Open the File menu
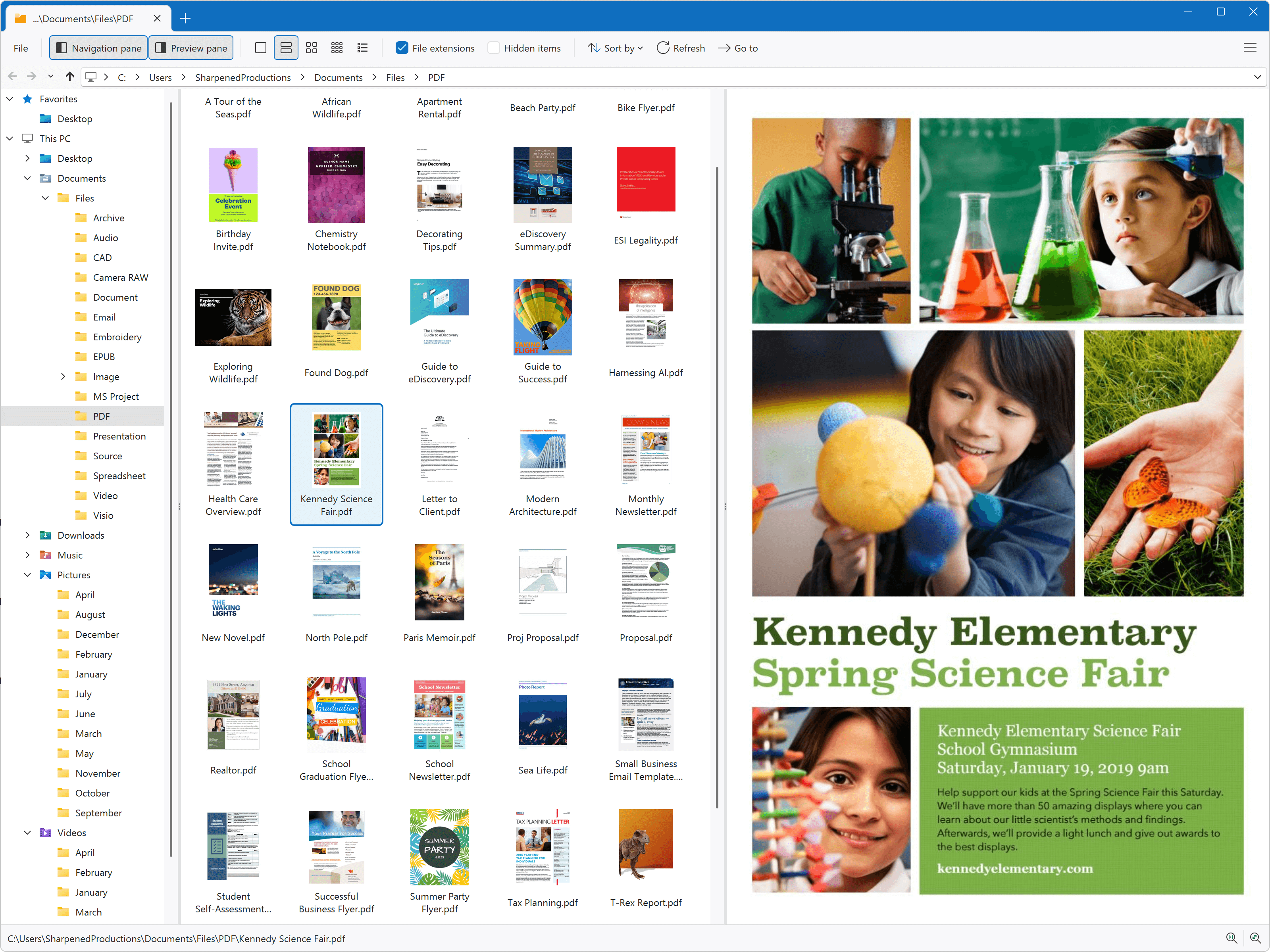This screenshot has height=952, width=1270. (x=21, y=48)
